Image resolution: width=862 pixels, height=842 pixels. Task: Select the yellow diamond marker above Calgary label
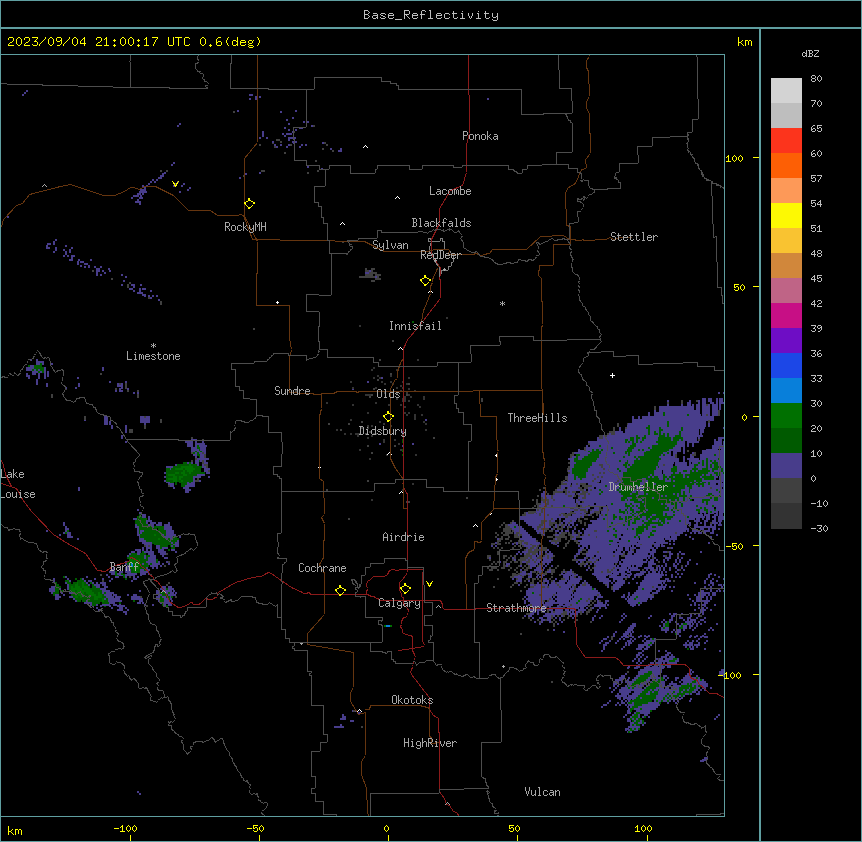405,589
